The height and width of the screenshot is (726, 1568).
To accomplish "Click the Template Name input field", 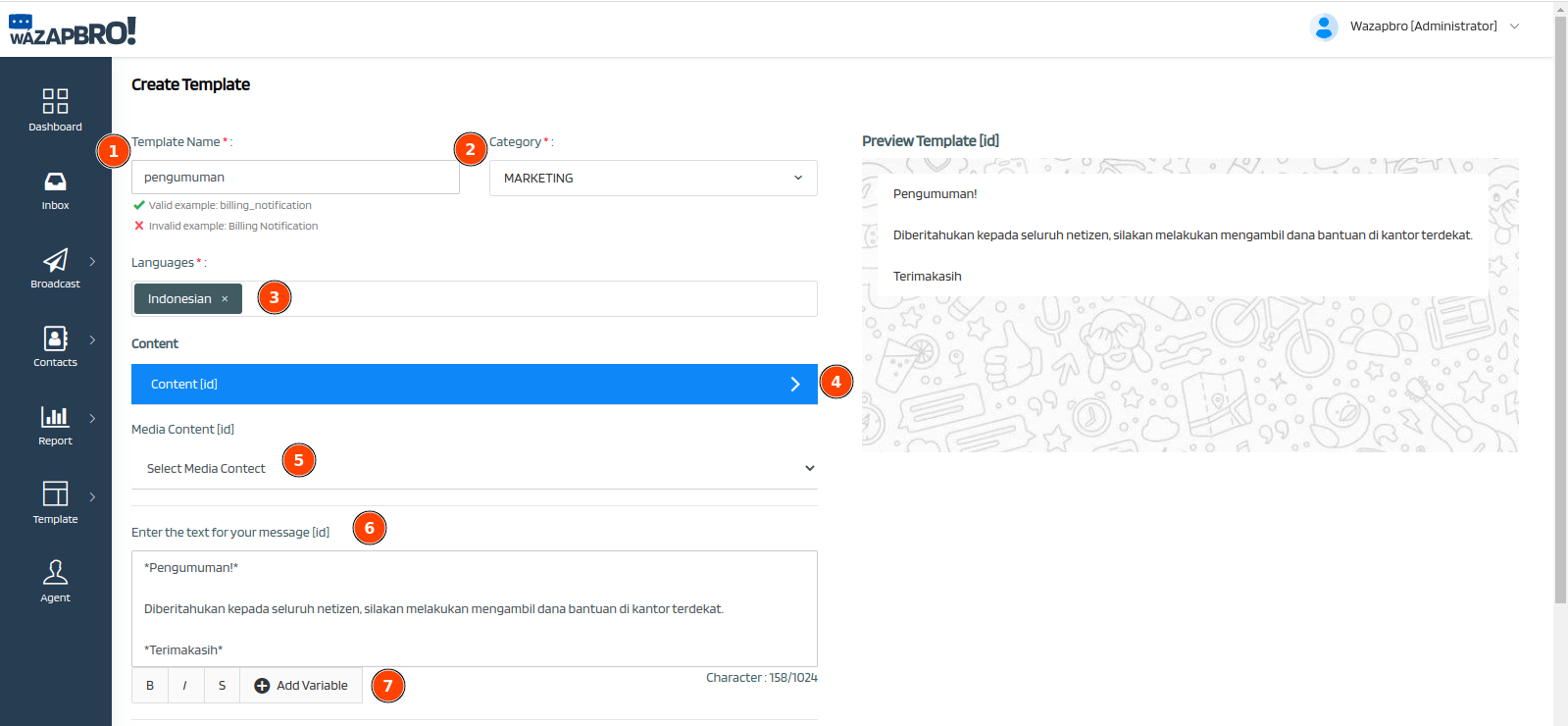I will [x=294, y=178].
